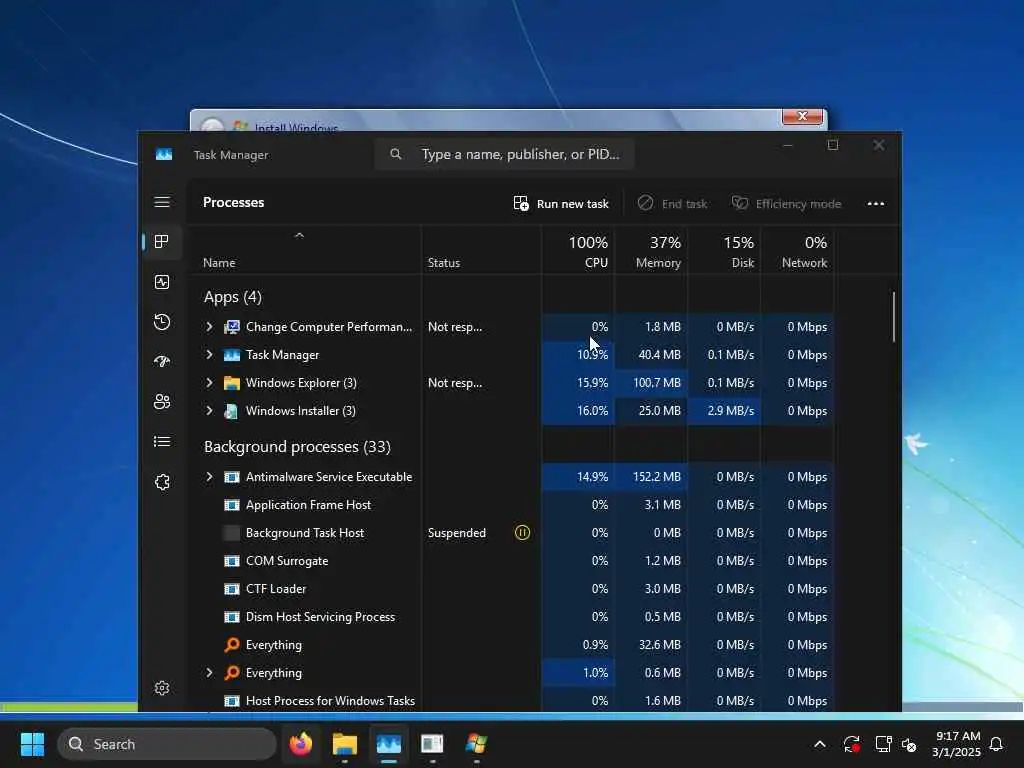This screenshot has width=1024, height=768.
Task: Click Background processes (33) group header
Action: coord(297,447)
